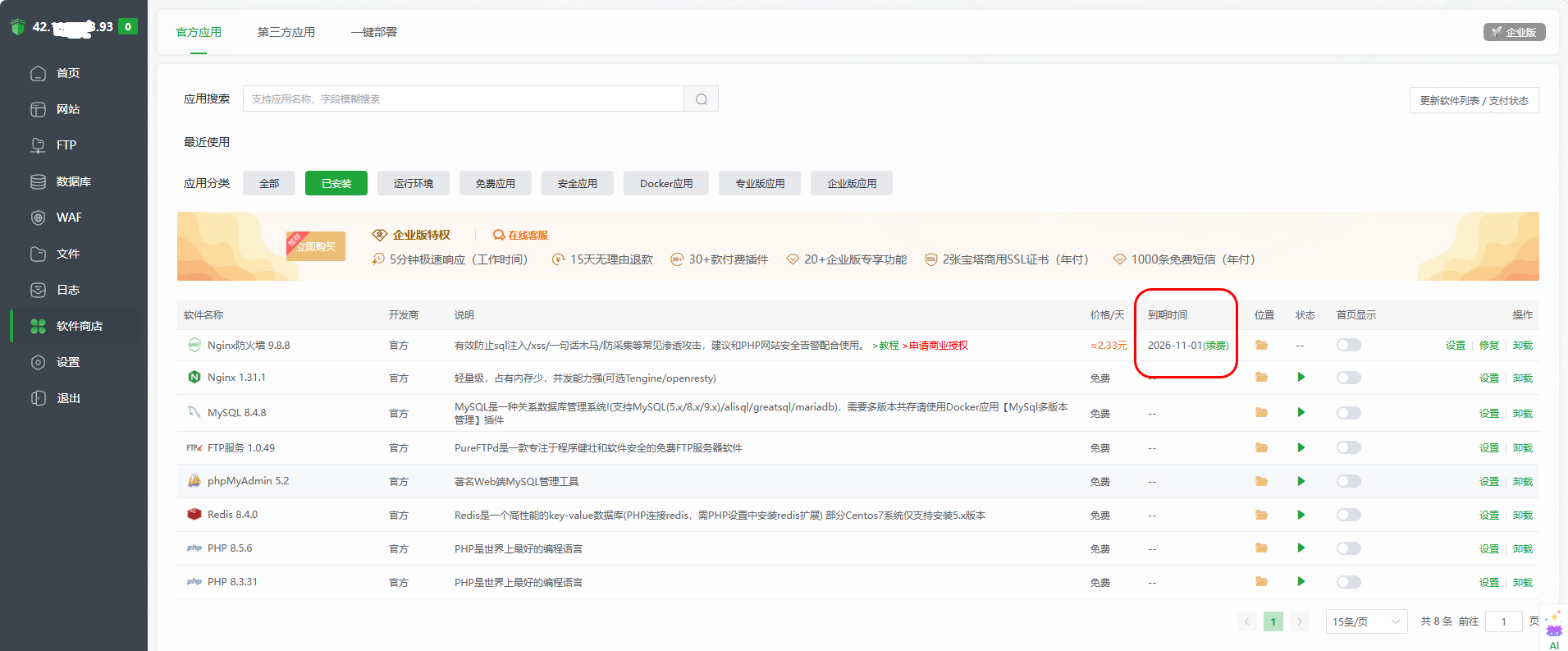Focus the 应用搜索 input field
This screenshot has height=651, width=1568.
pos(464,99)
